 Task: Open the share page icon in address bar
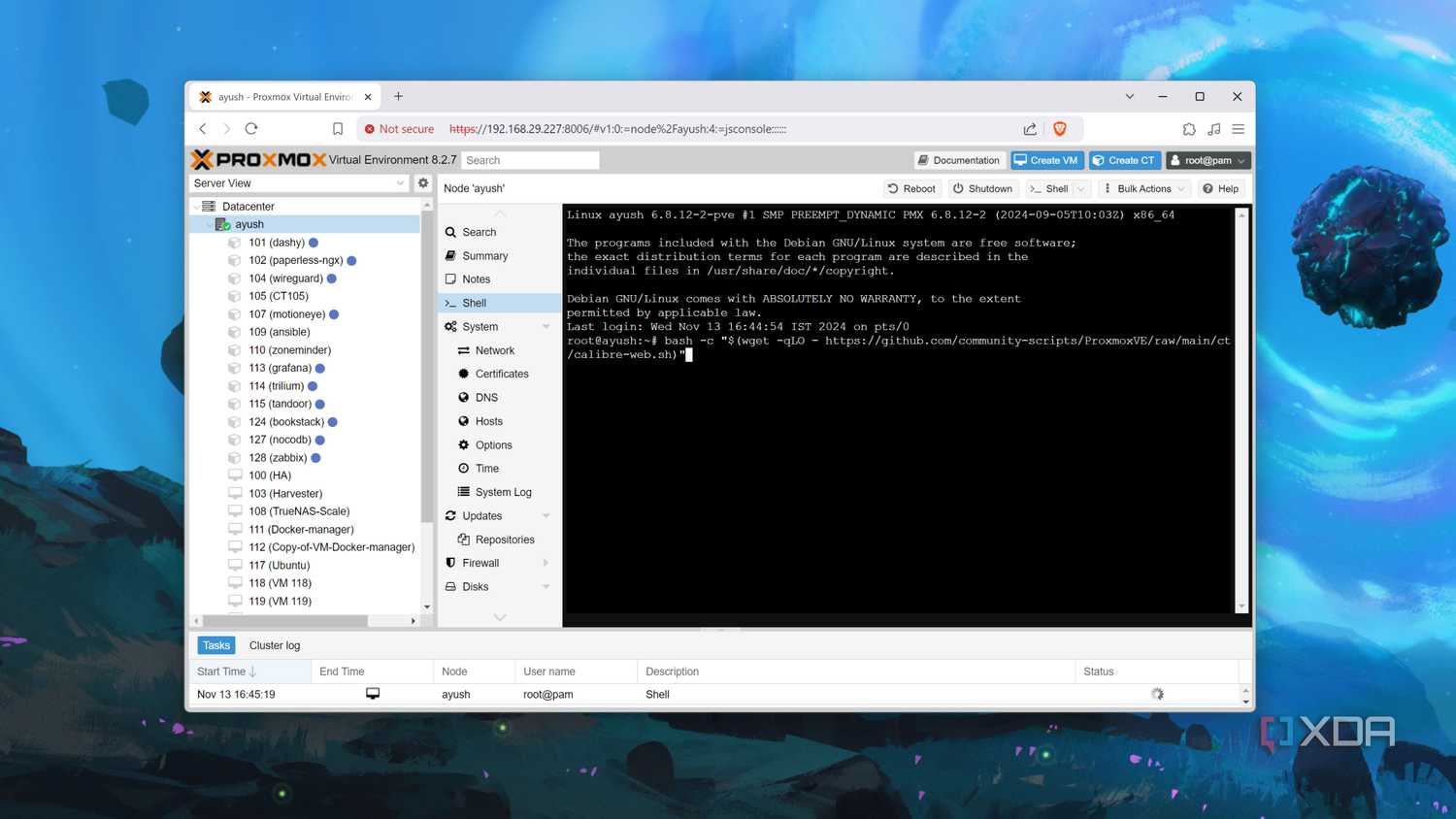(1030, 128)
